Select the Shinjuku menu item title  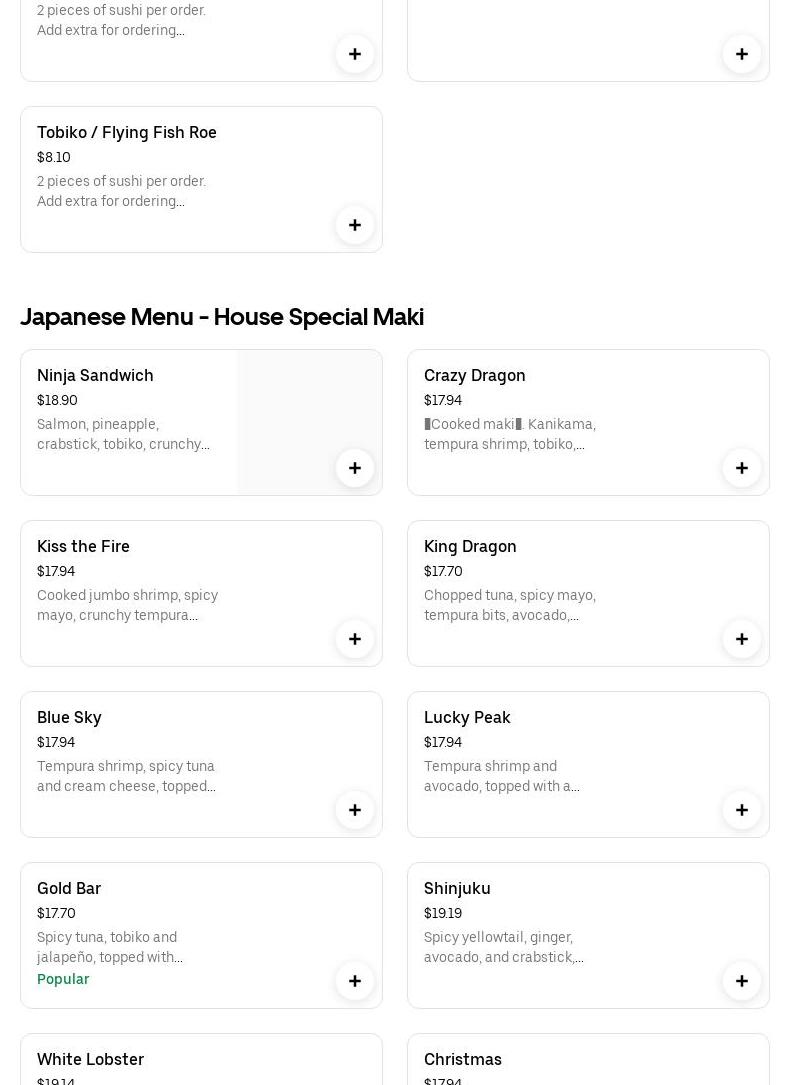click(x=457, y=888)
